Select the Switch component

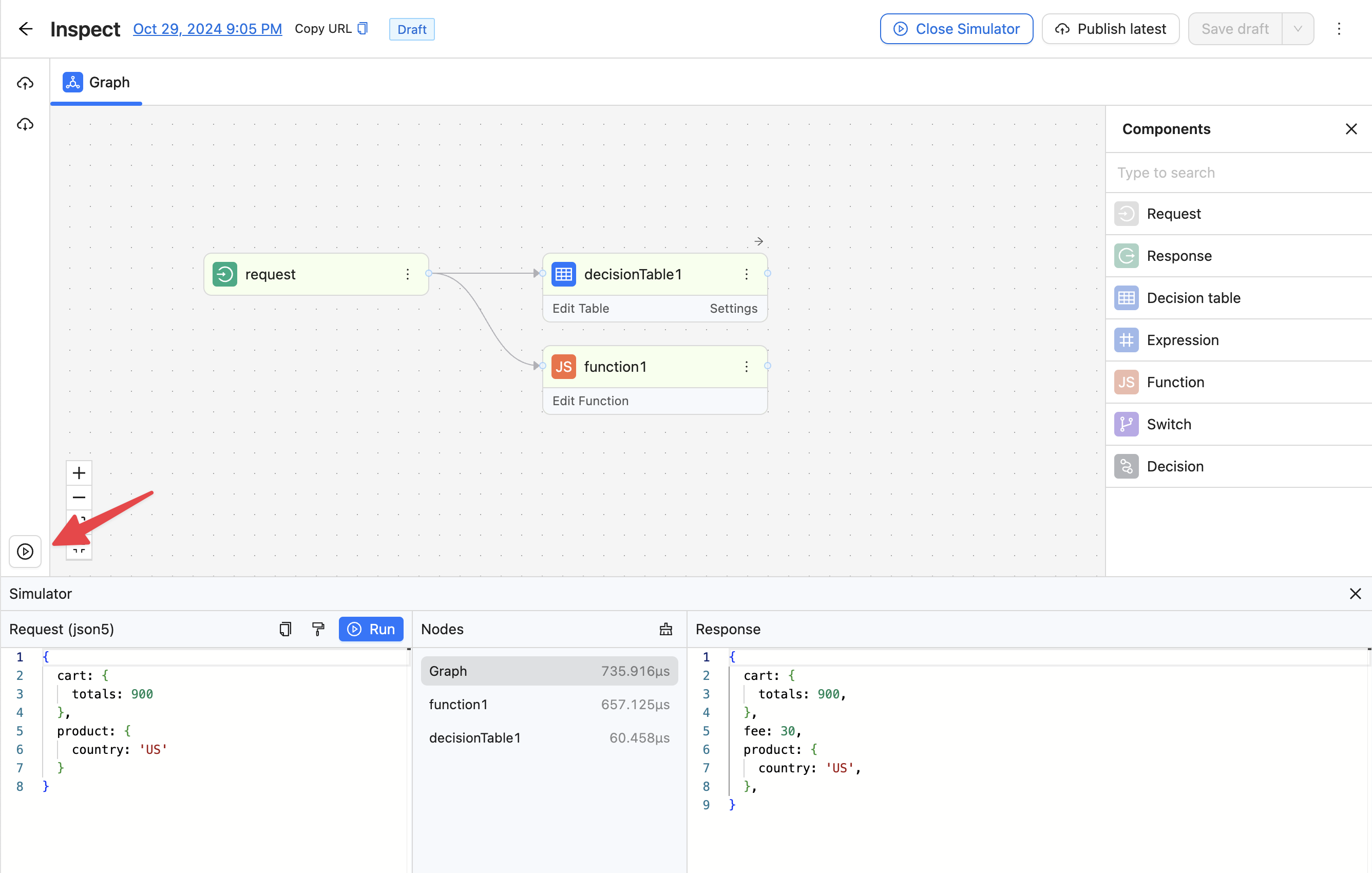coord(1238,425)
